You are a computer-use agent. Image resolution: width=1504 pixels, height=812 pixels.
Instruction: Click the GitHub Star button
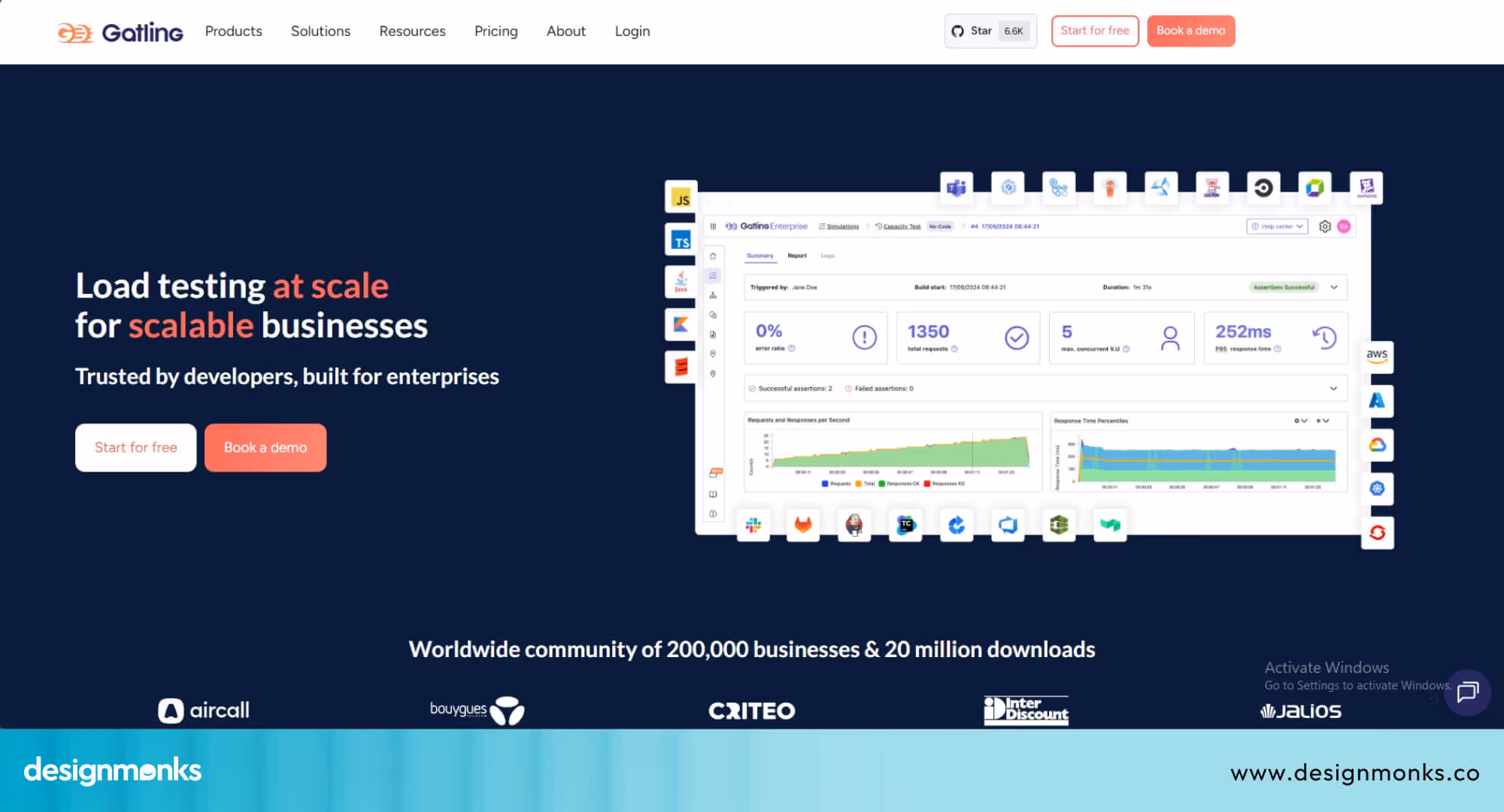coord(990,31)
